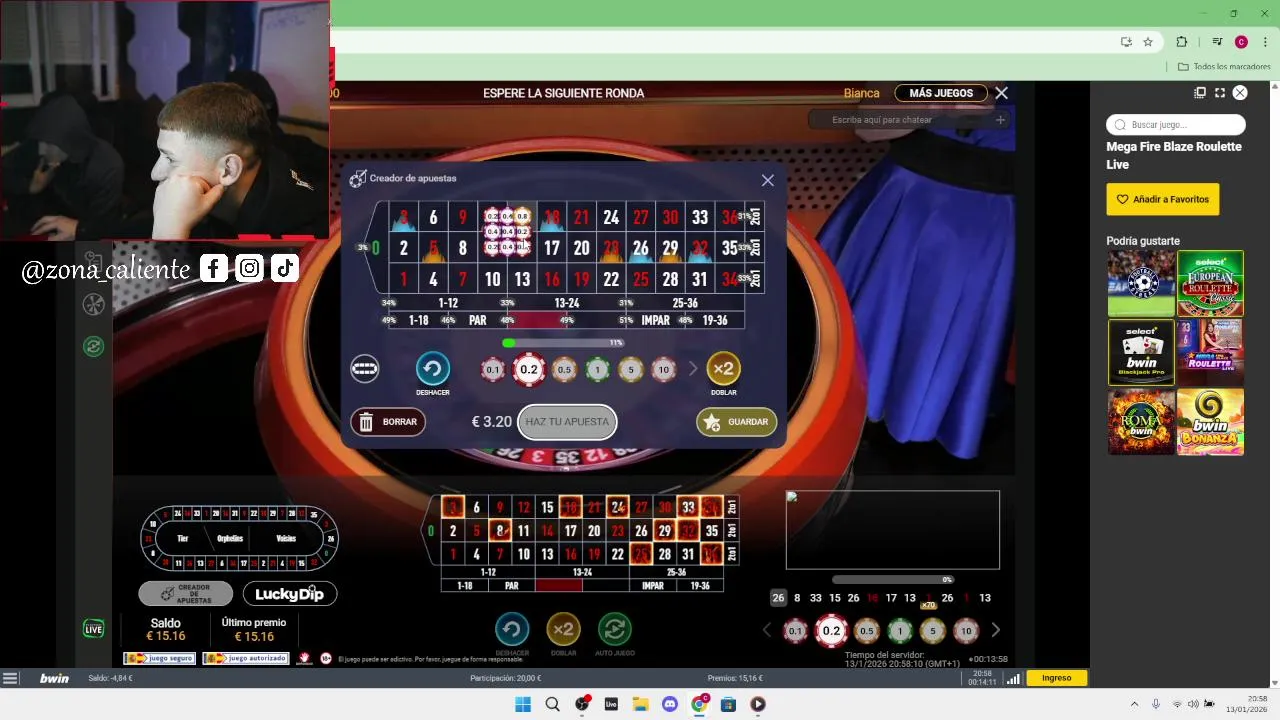
Task: Close the Creador de apuestas dialog
Action: point(767,180)
